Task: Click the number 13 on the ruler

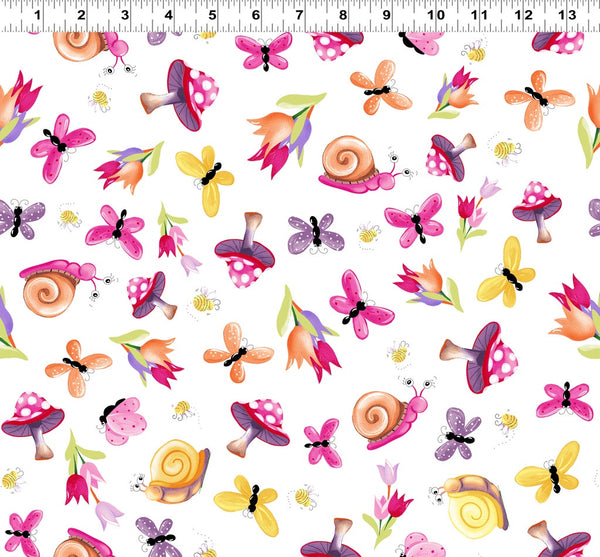Action: [x=566, y=16]
